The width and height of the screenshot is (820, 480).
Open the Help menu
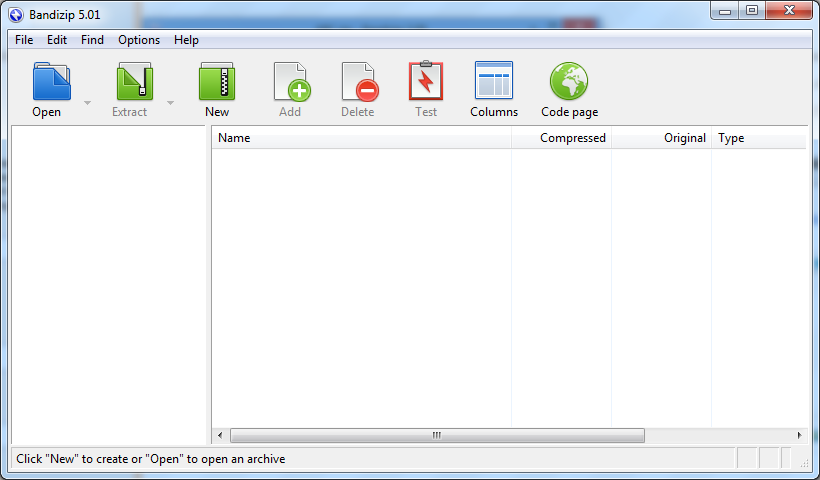click(x=186, y=40)
